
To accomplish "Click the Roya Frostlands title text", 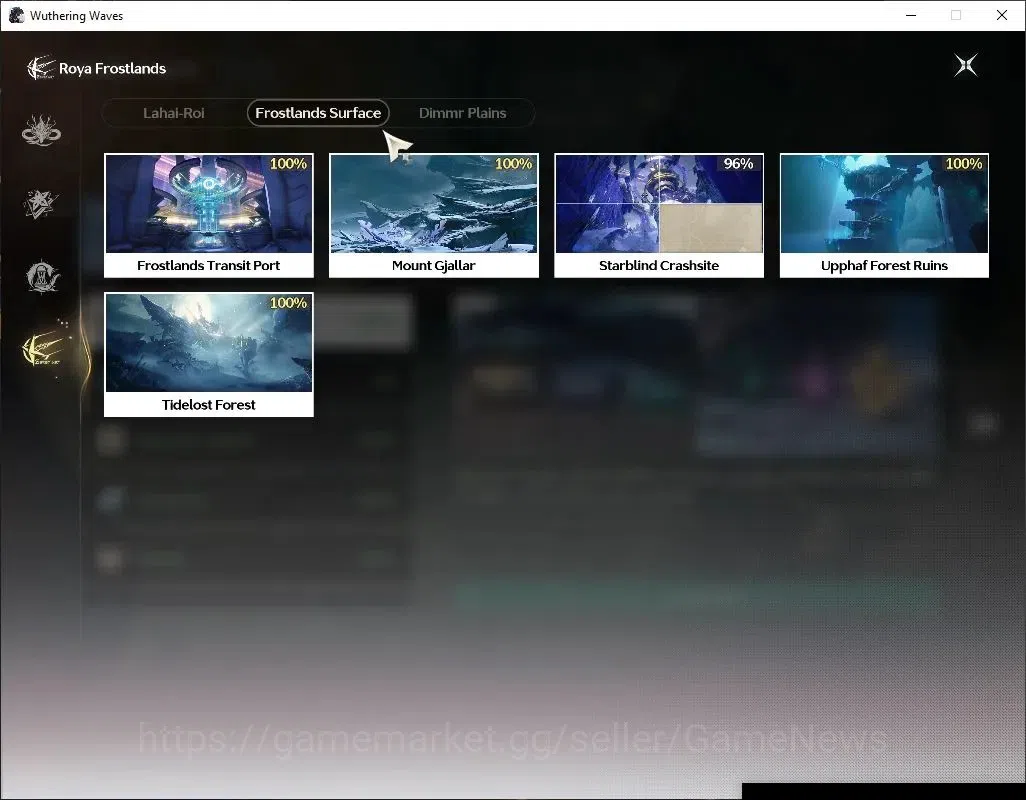I will pyautogui.click(x=113, y=69).
